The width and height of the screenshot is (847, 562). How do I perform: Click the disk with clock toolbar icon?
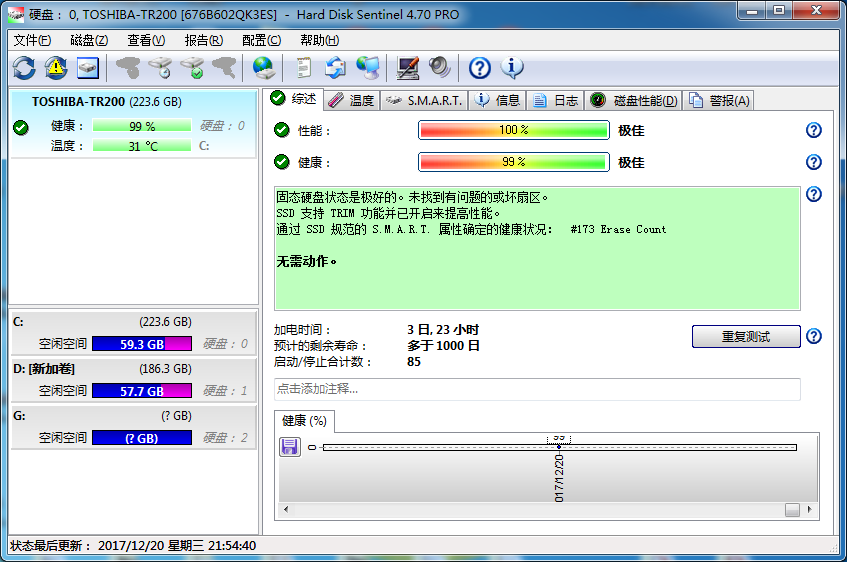pyautogui.click(x=160, y=68)
